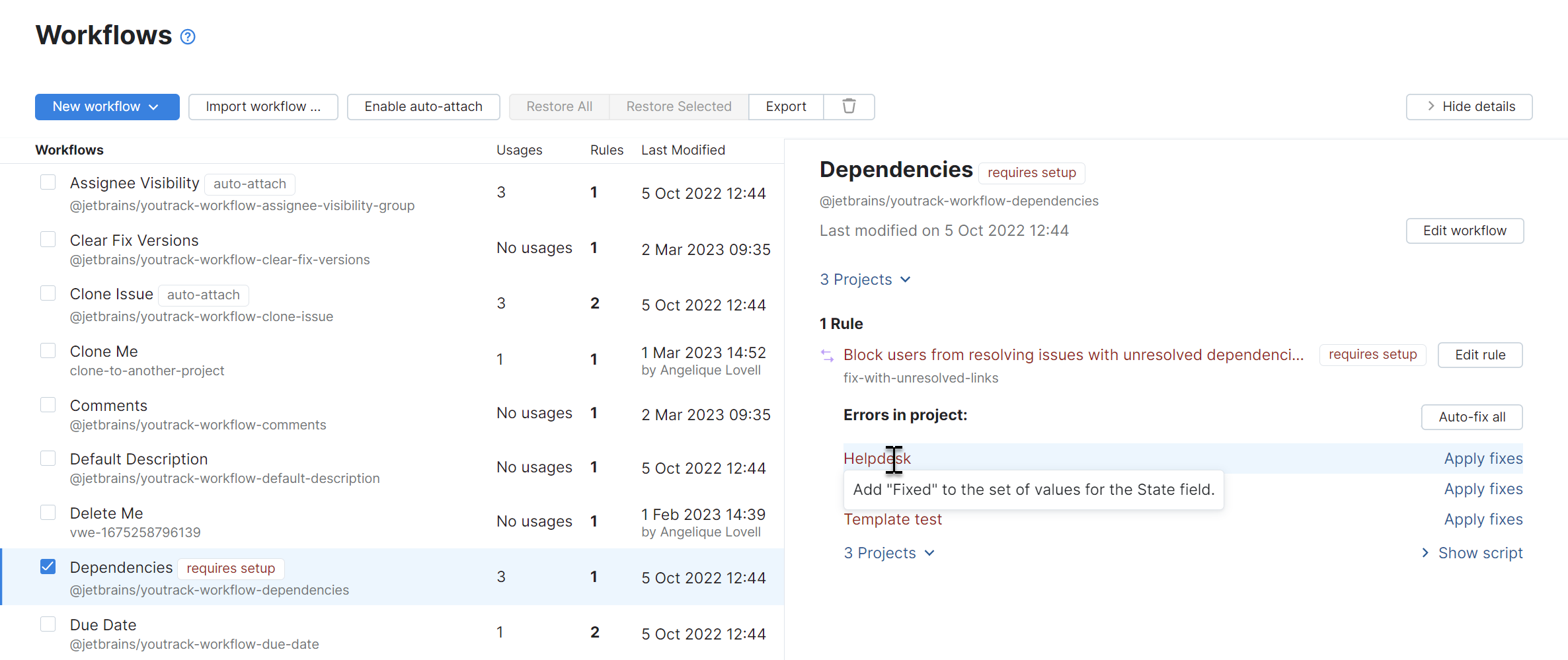Check the Due Date workflow checkbox
Screen dimensions: 1568x660
click(48, 622)
